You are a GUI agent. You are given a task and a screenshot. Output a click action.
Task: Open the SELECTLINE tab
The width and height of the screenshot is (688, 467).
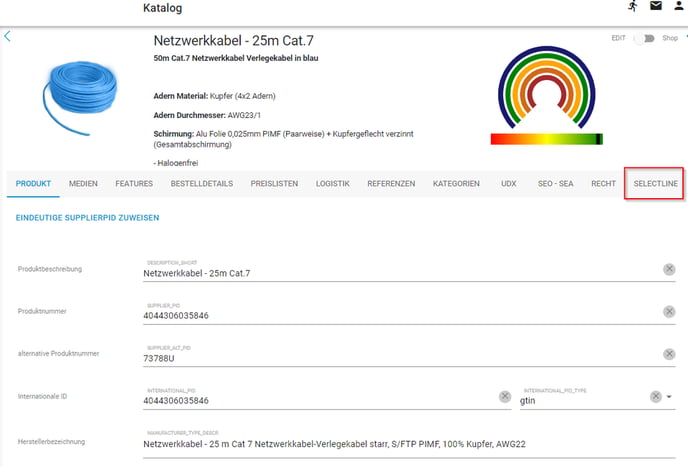point(655,184)
